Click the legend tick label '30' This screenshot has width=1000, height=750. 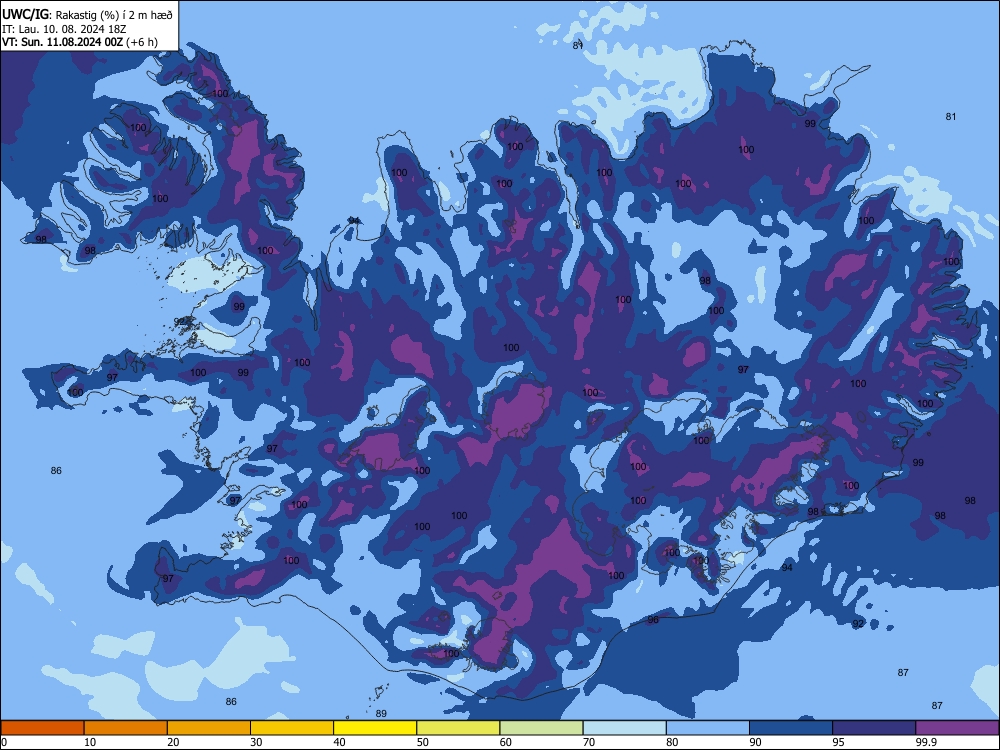point(256,742)
